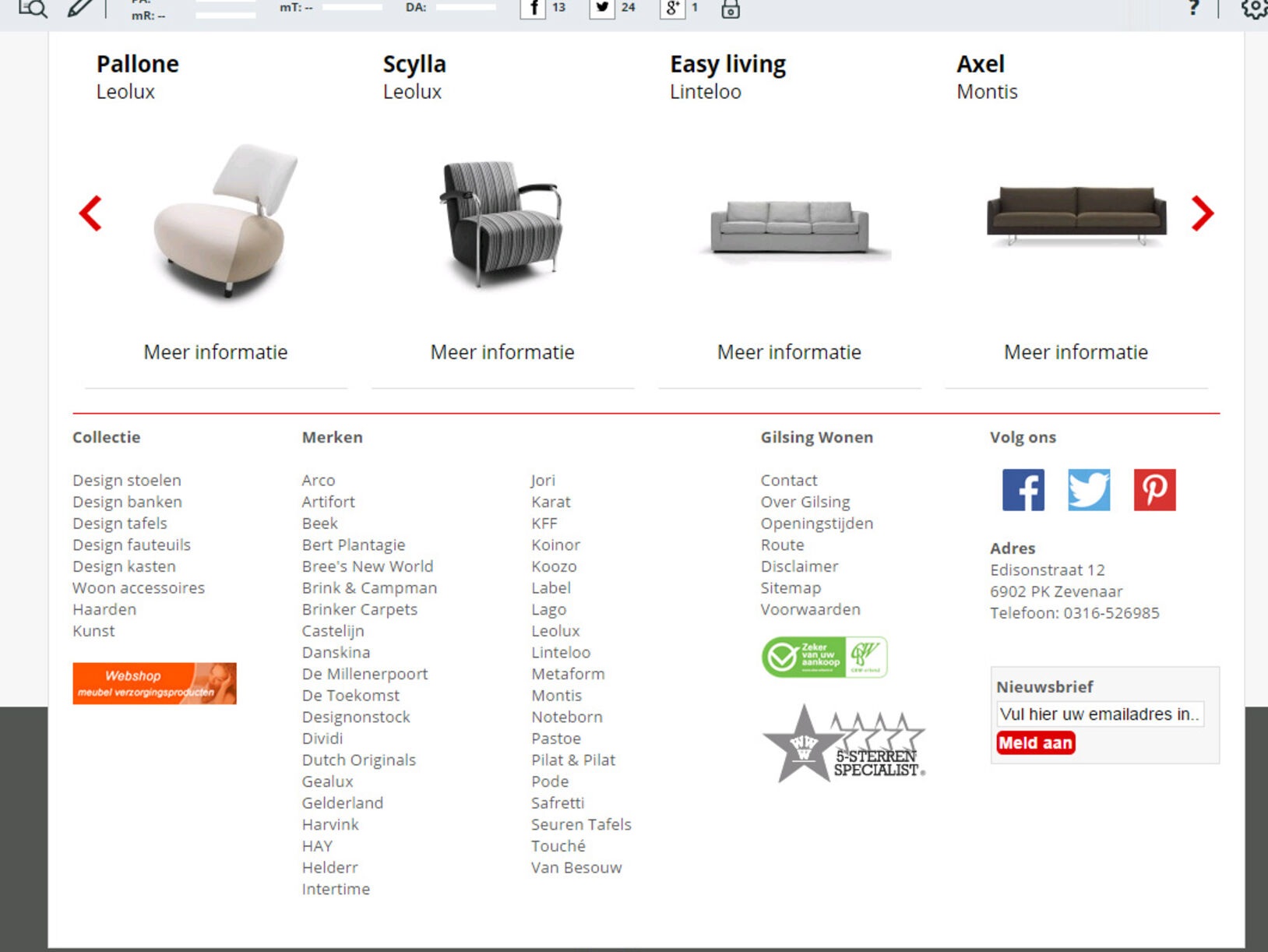Open Meer informatie for Axel
Screen dimensions: 1268x952
click(1076, 352)
